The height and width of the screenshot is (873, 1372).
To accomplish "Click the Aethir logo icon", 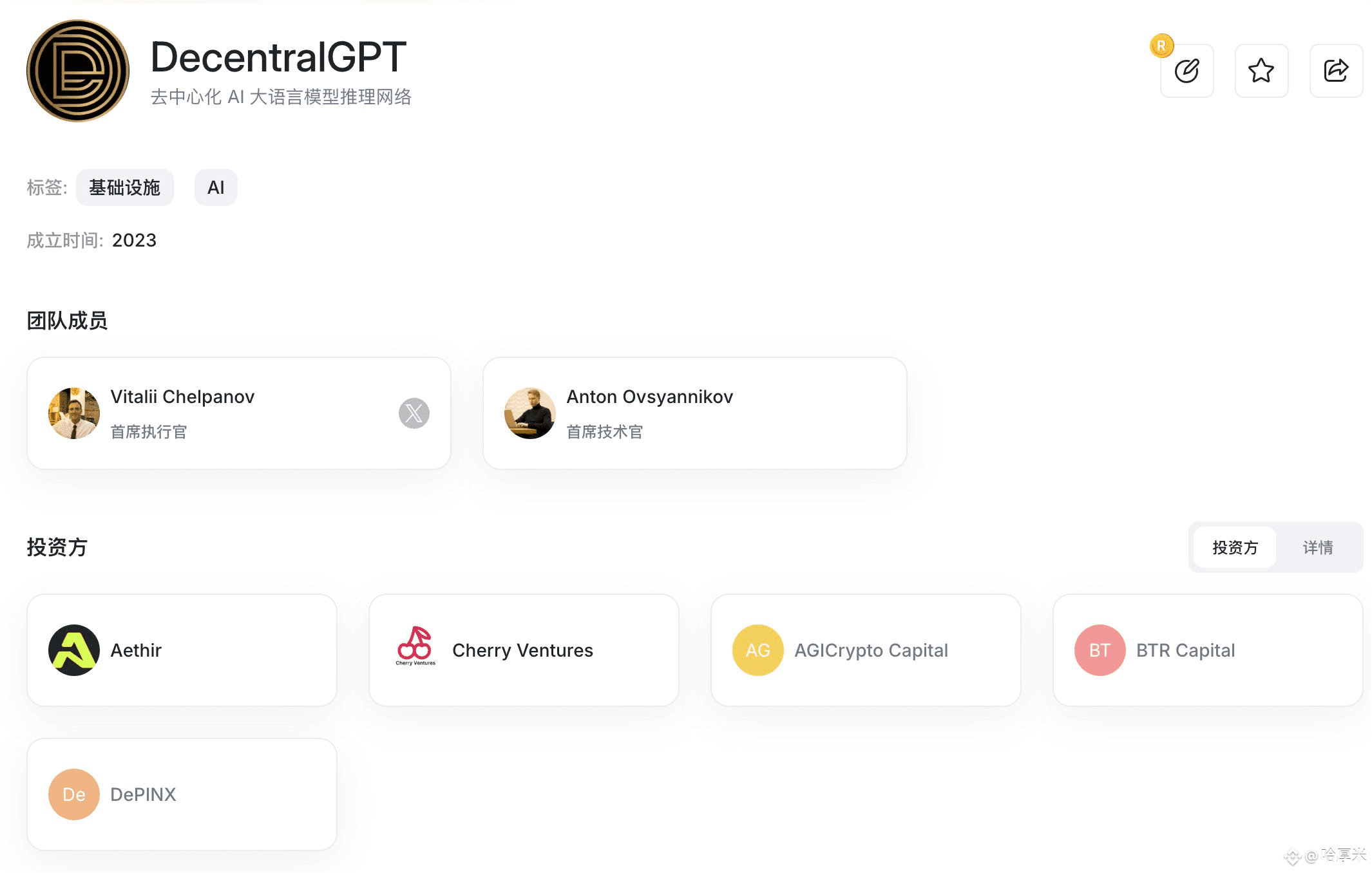I will coord(74,650).
